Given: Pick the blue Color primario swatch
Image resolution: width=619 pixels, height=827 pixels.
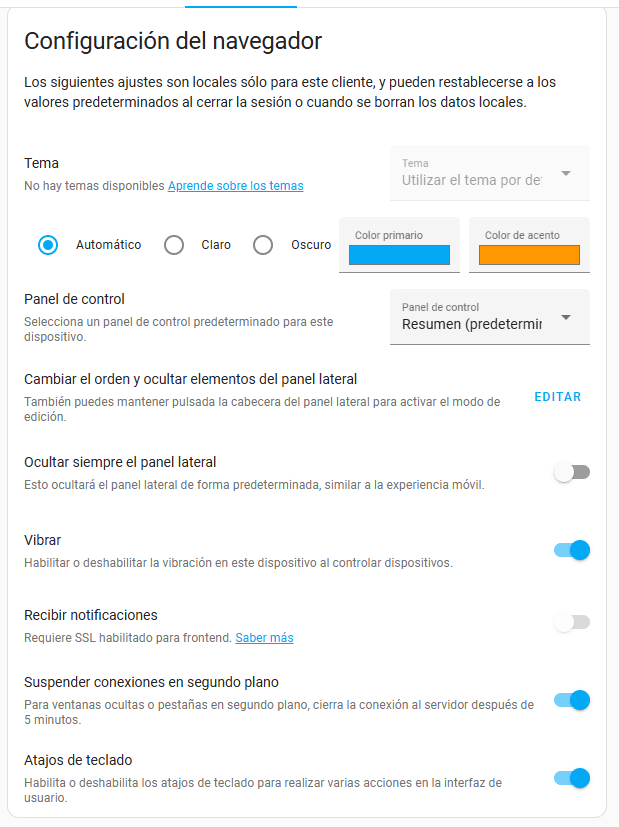Looking at the screenshot, I should pos(399,255).
